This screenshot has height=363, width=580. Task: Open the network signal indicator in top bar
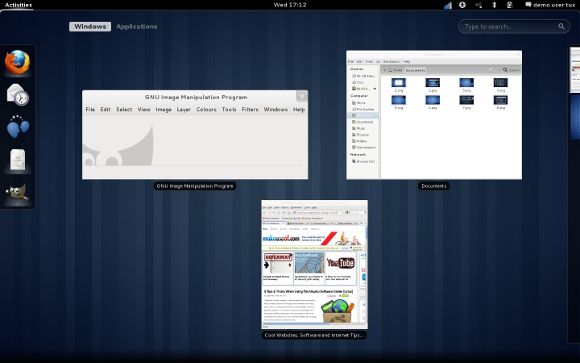[448, 5]
